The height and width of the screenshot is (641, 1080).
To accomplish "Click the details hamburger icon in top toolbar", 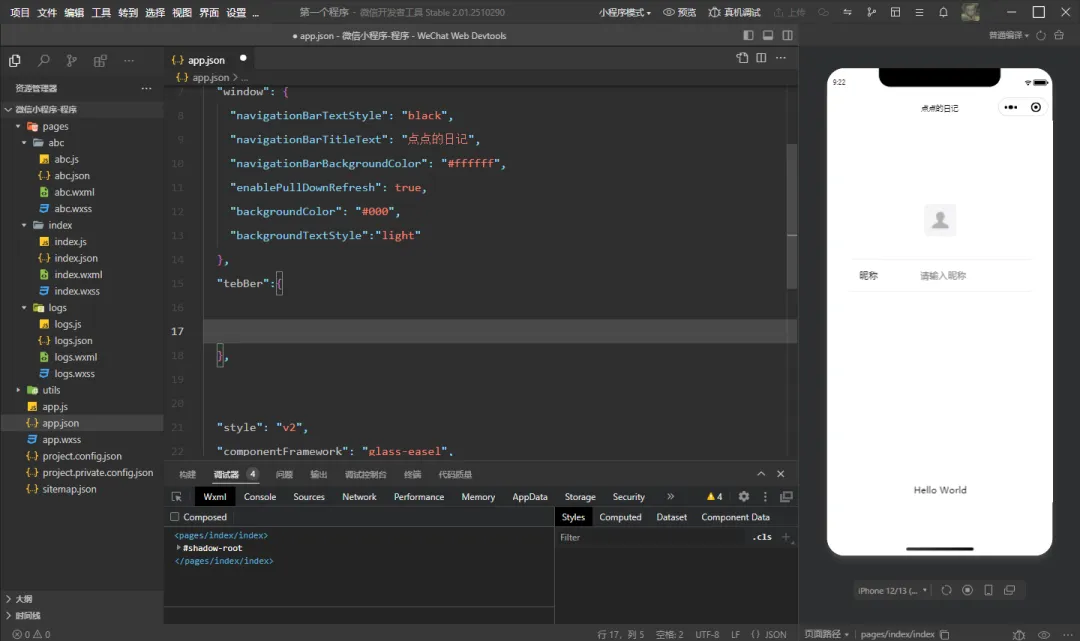I will [x=920, y=12].
